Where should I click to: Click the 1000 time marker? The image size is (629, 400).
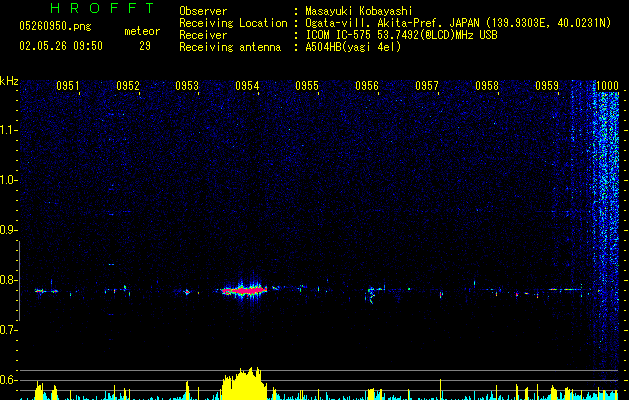point(607,86)
